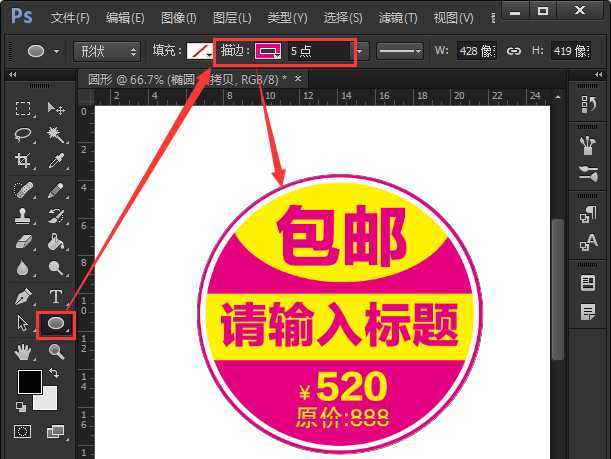
Task: Select the Eraser tool
Action: click(x=23, y=242)
